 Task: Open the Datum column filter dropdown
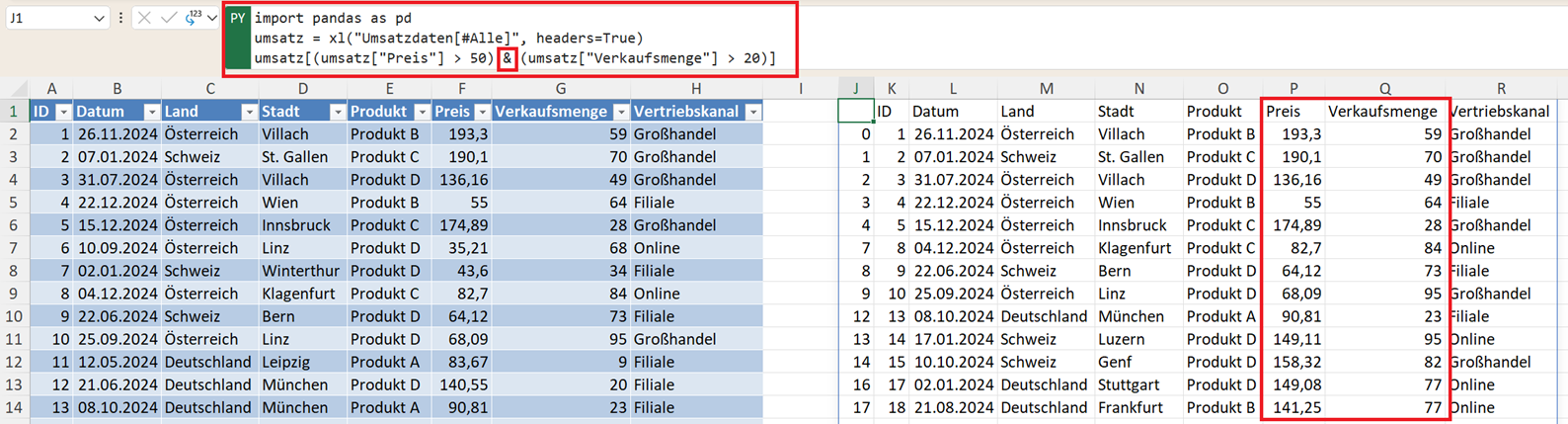click(x=151, y=112)
